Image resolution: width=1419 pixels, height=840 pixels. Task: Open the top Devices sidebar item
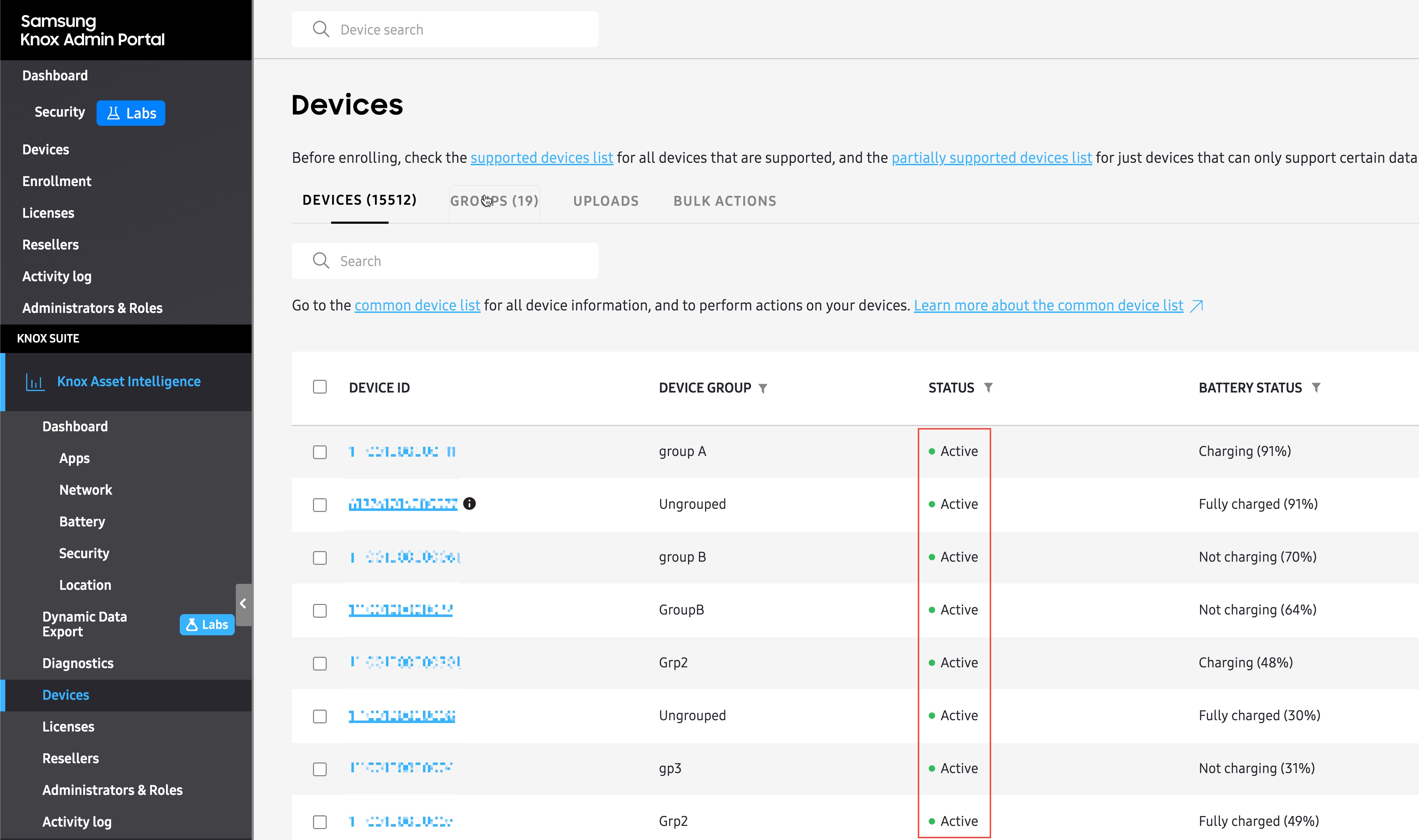pos(45,149)
